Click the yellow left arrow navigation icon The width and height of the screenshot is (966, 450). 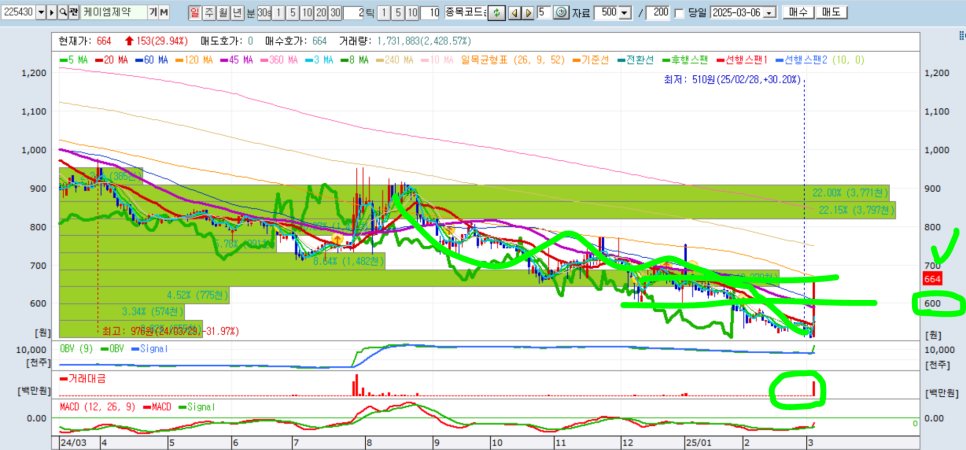(x=515, y=12)
